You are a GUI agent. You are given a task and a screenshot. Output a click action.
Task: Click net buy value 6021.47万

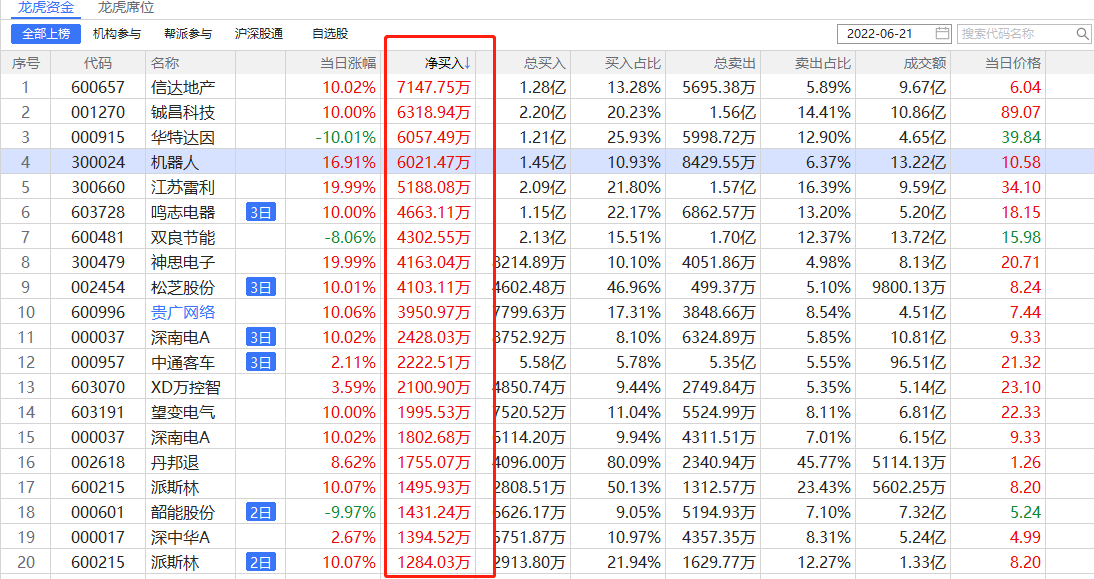pos(434,163)
